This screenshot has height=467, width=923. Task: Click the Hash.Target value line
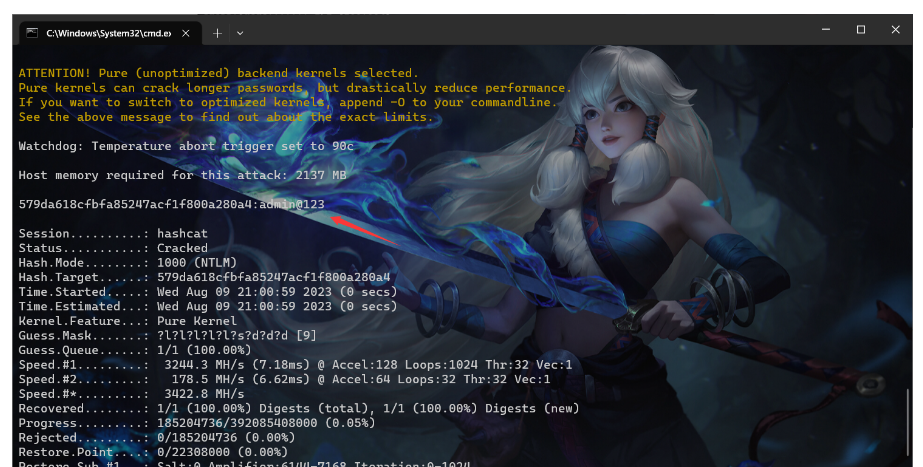coord(204,277)
